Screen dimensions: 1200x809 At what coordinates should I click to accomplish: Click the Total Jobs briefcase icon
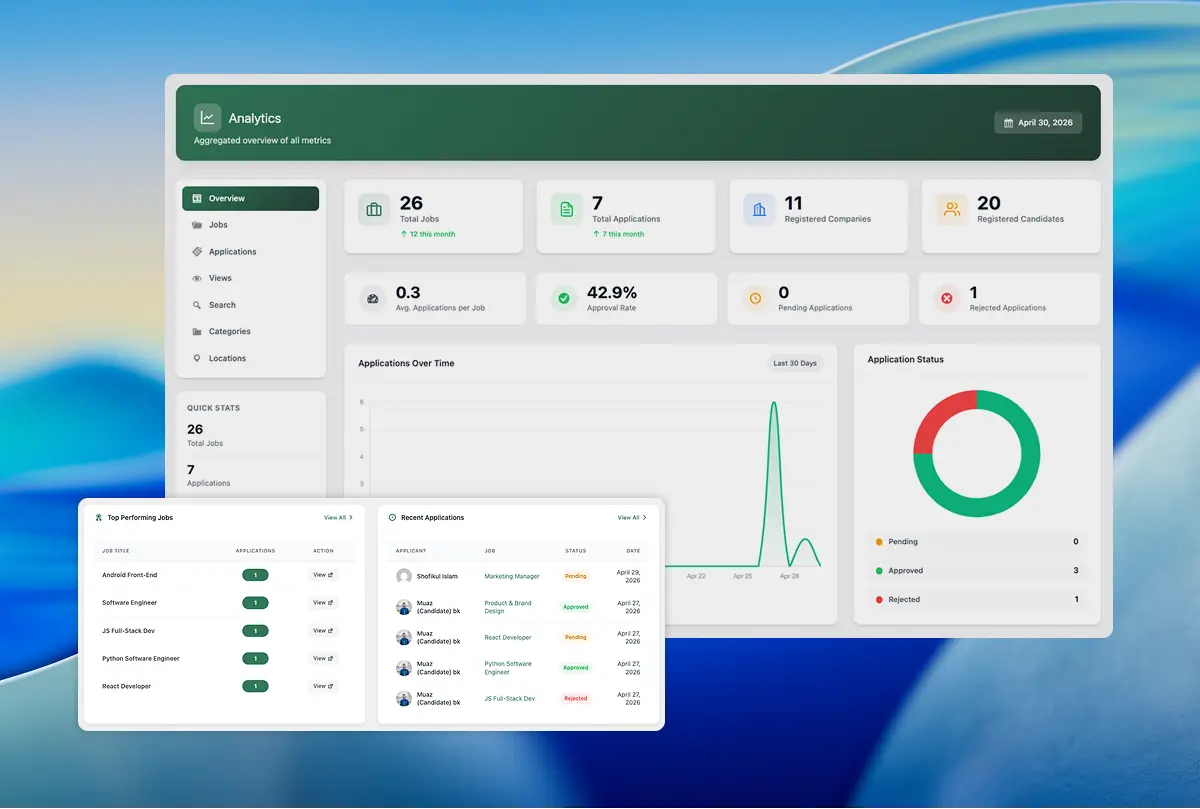[x=374, y=210]
